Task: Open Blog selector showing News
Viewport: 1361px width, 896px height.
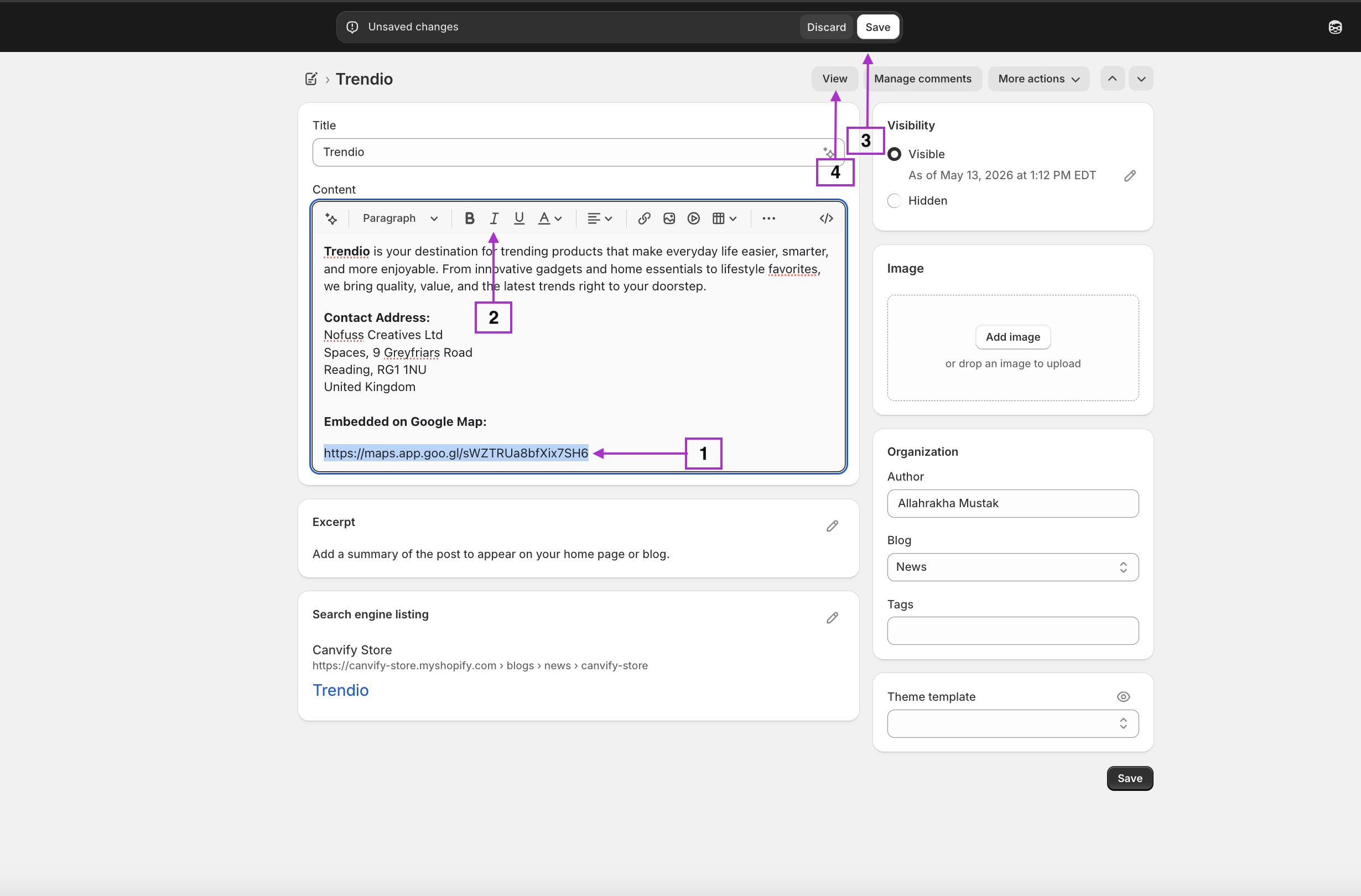Action: [x=1012, y=567]
